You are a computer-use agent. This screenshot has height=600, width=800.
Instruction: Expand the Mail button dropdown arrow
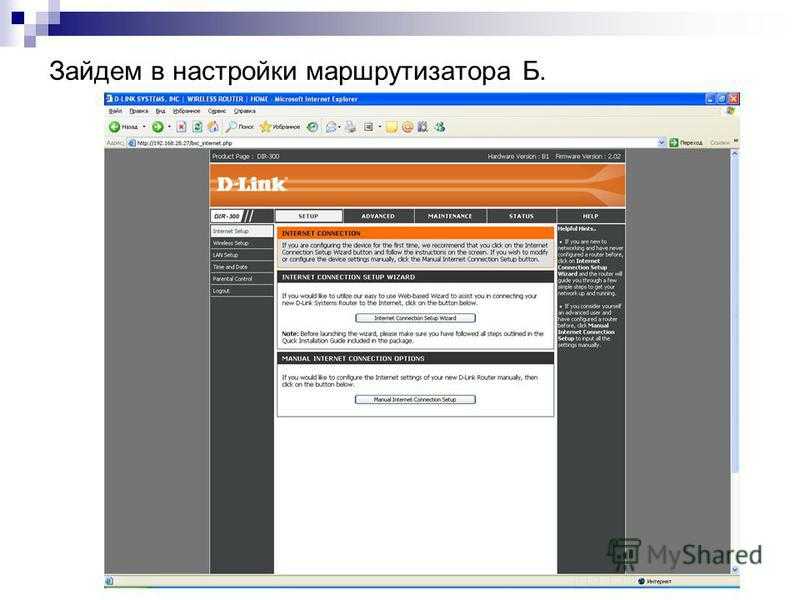[339, 127]
